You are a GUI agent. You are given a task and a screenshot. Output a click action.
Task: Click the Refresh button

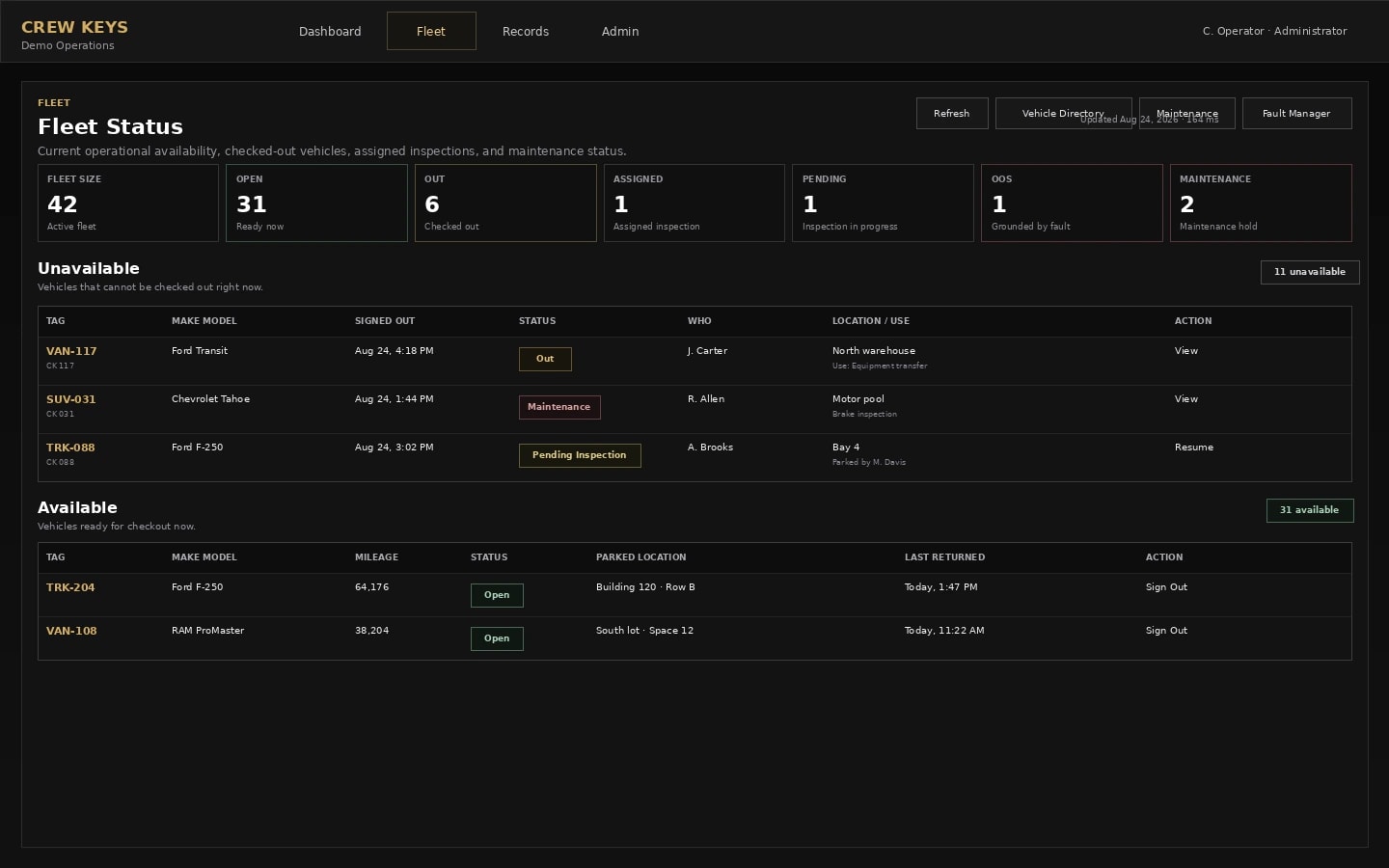tap(952, 113)
